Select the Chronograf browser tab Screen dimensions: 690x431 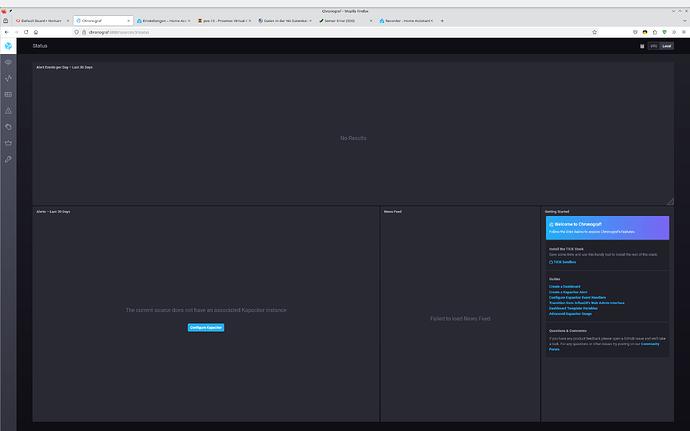[103, 21]
